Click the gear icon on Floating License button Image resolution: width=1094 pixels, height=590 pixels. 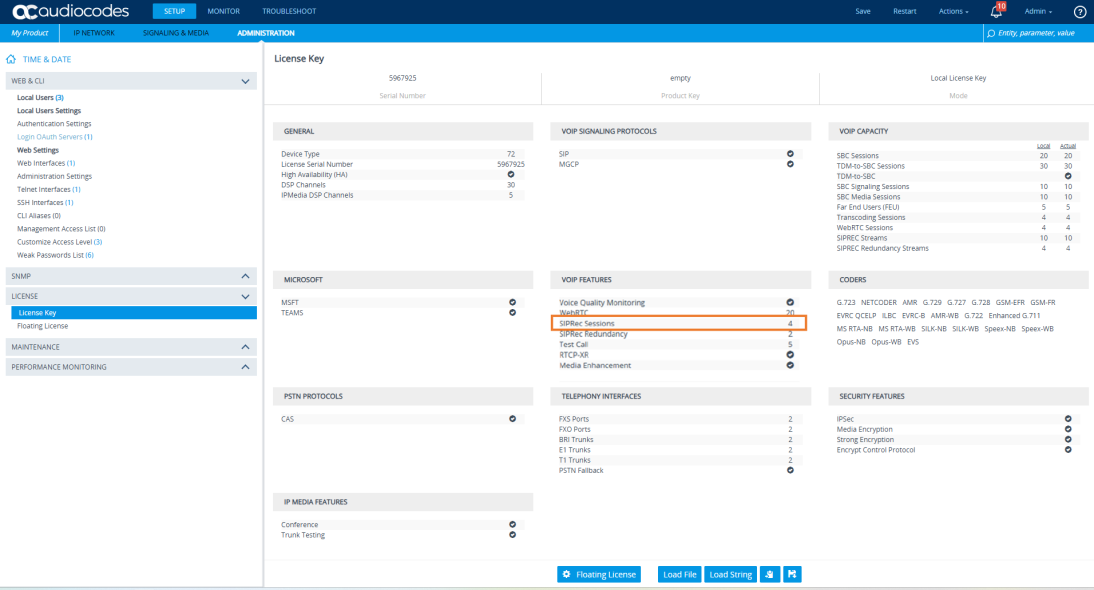pyautogui.click(x=567, y=574)
